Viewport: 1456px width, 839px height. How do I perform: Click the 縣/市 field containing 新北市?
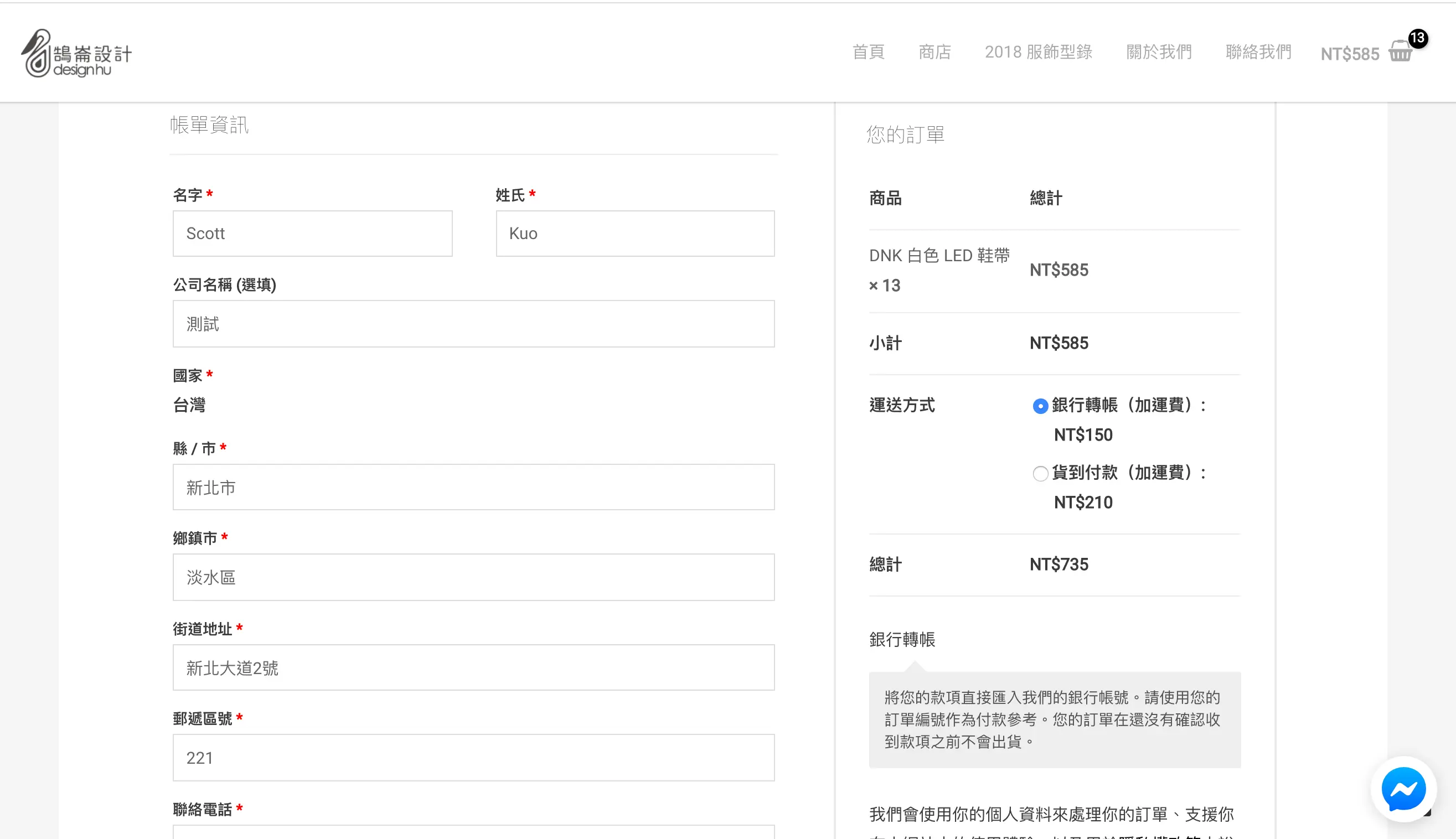click(x=474, y=488)
